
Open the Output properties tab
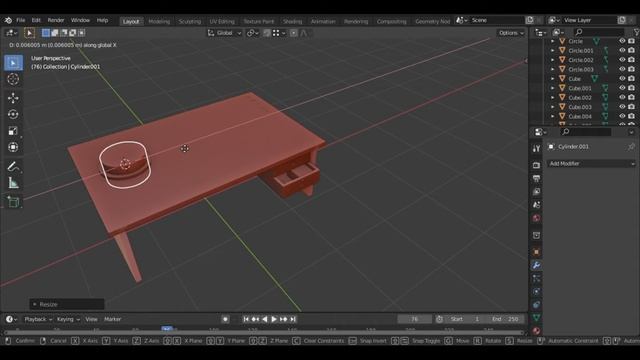(536, 178)
